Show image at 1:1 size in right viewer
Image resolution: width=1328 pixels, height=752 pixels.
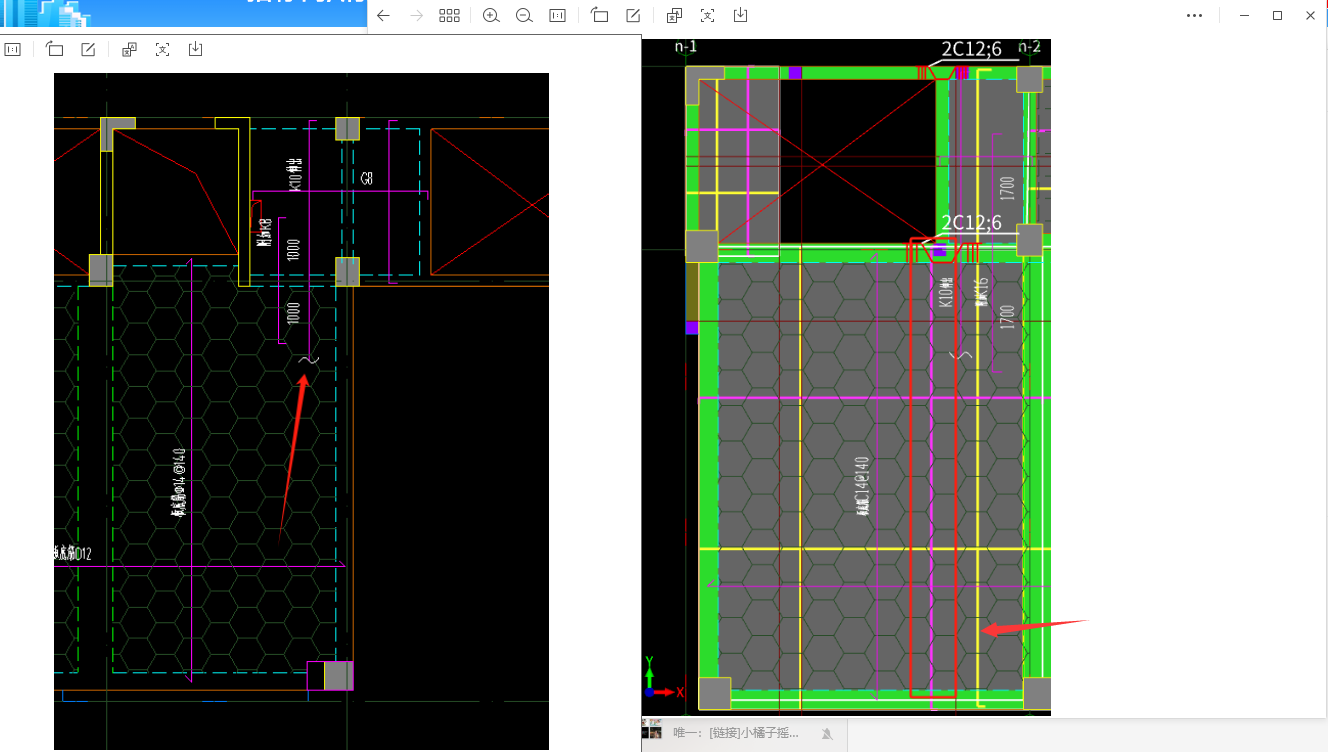557,16
